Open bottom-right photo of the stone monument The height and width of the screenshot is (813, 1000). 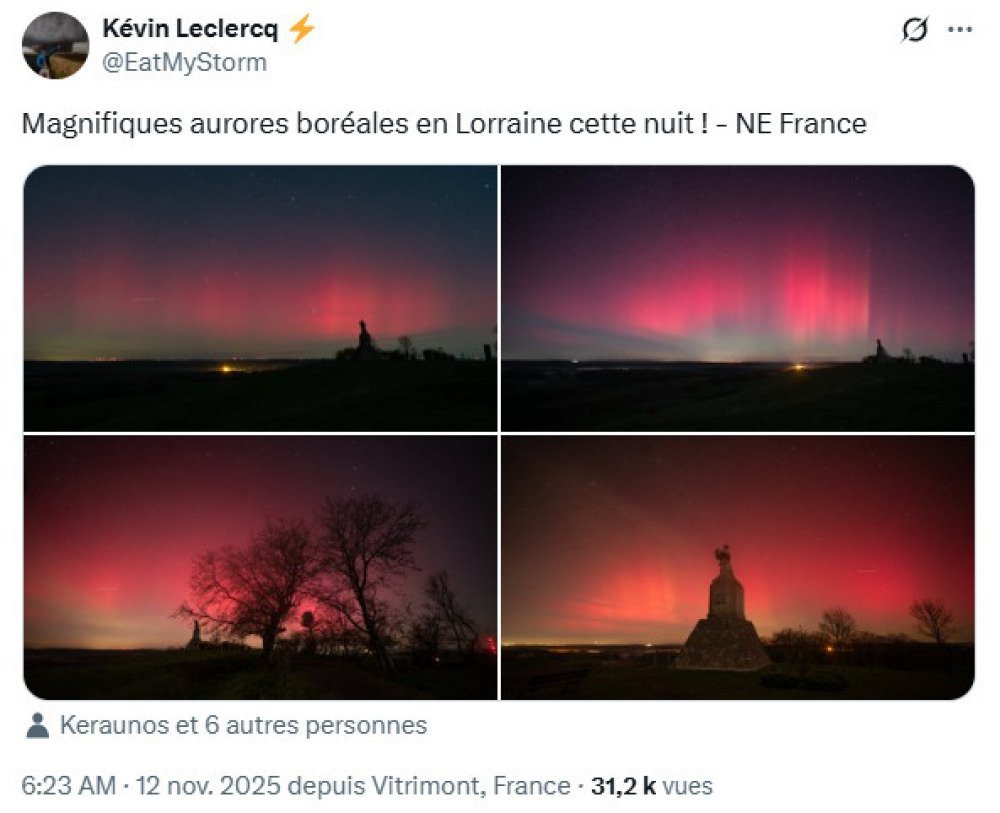[x=738, y=568]
